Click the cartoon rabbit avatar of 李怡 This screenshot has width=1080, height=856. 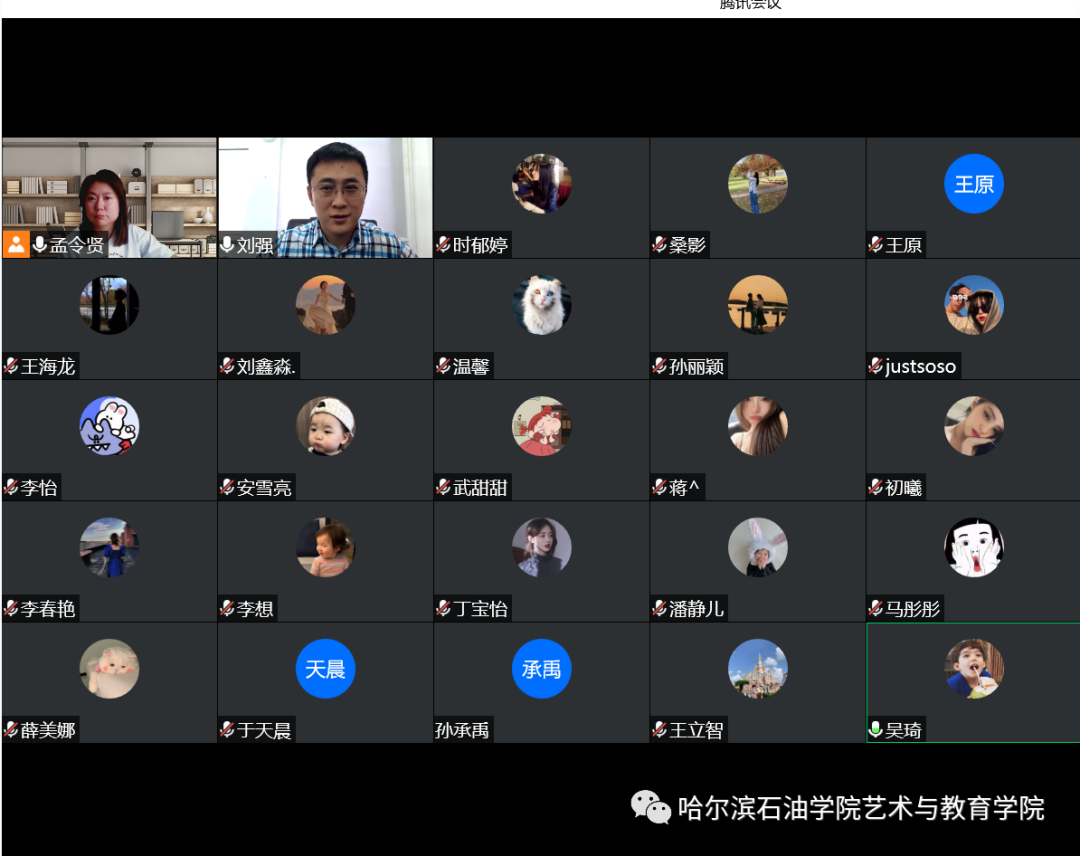(x=109, y=427)
